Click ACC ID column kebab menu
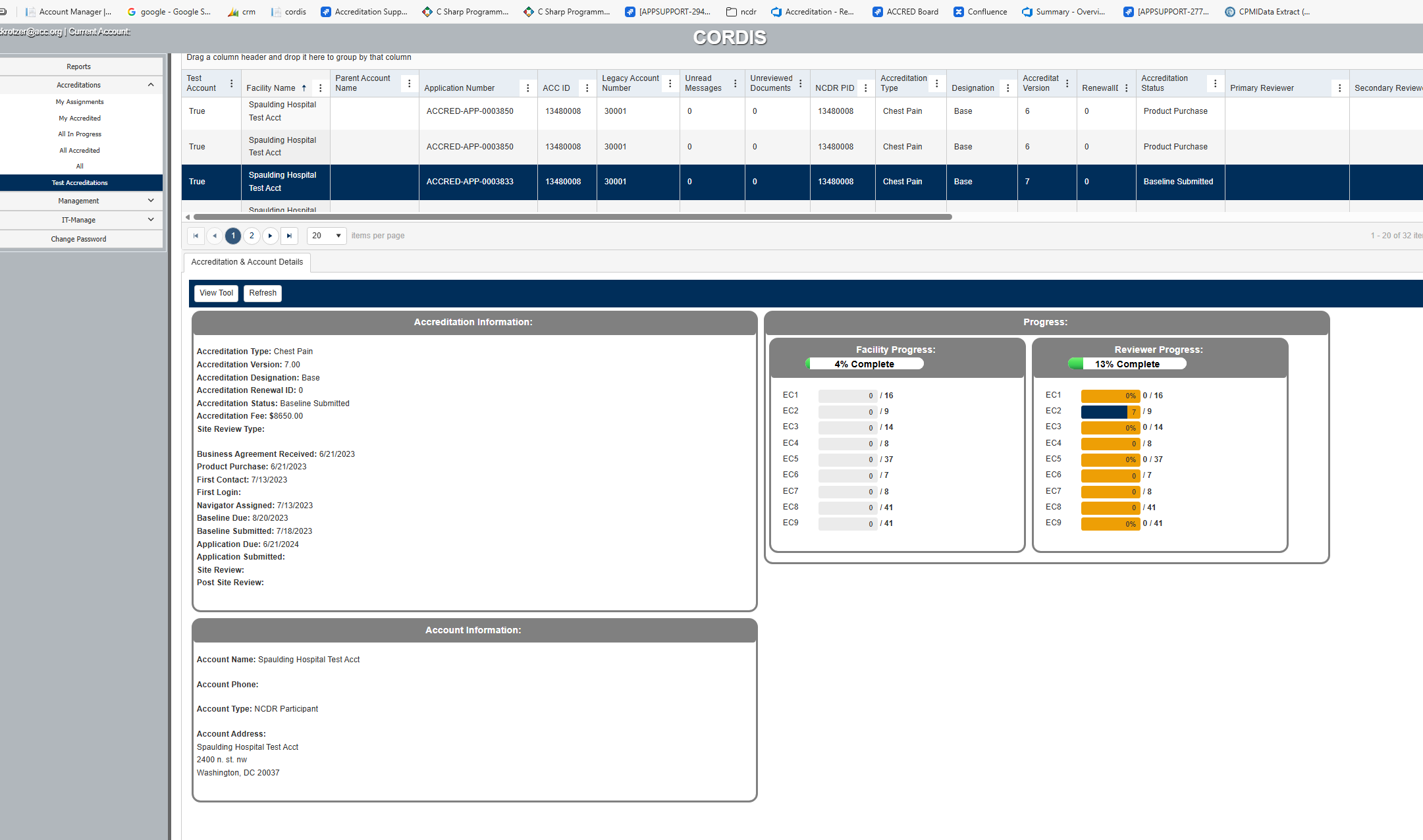Viewport: 1423px width, 840px height. click(x=587, y=88)
